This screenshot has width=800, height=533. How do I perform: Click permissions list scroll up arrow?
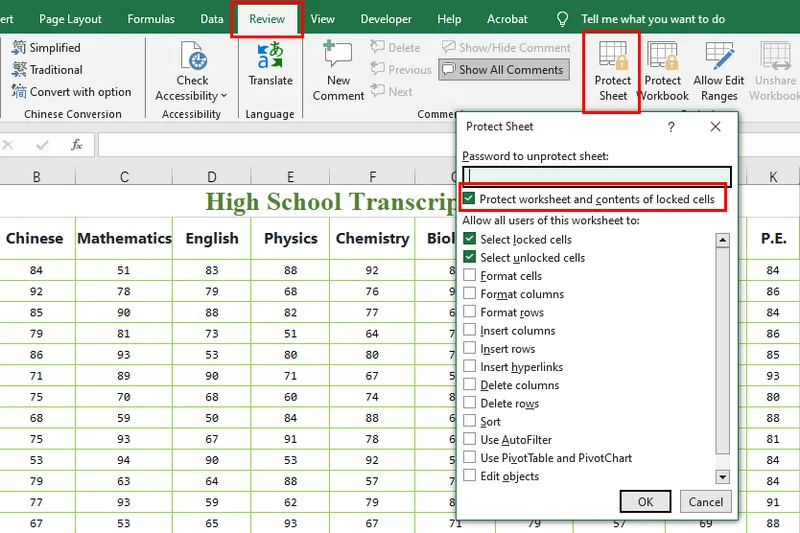coord(722,240)
